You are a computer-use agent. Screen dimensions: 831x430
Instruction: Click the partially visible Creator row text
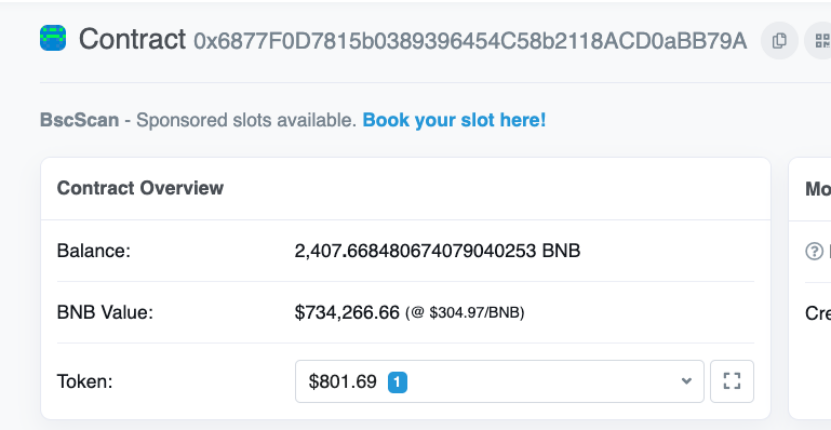818,313
